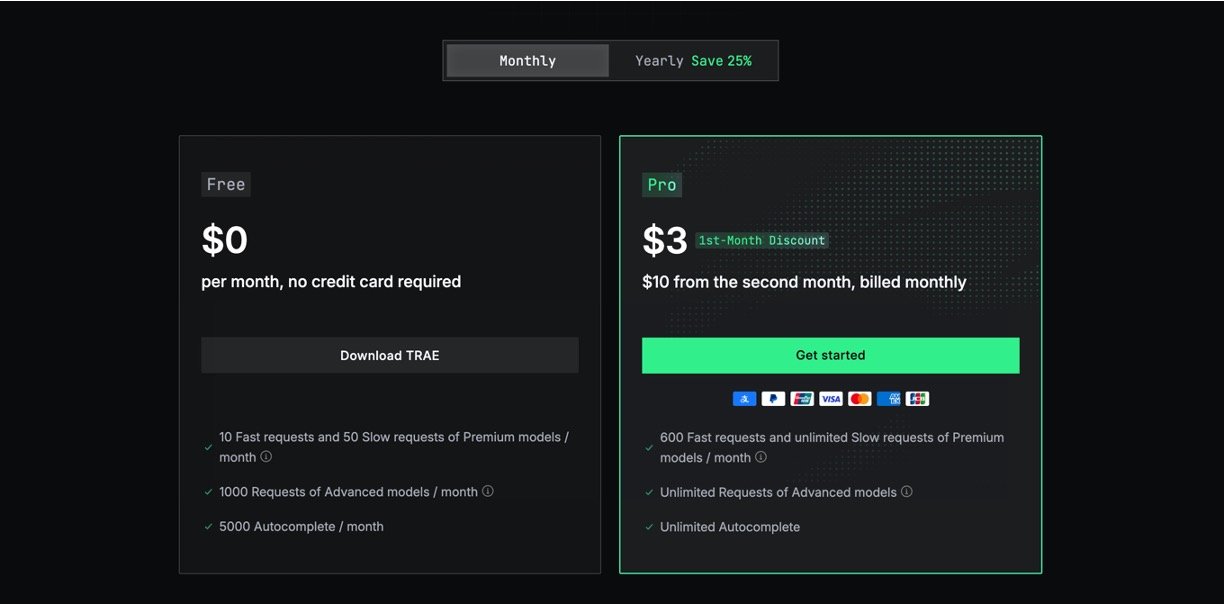Click the American Express card icon
Screen dimensions: 1224x604
point(889,399)
